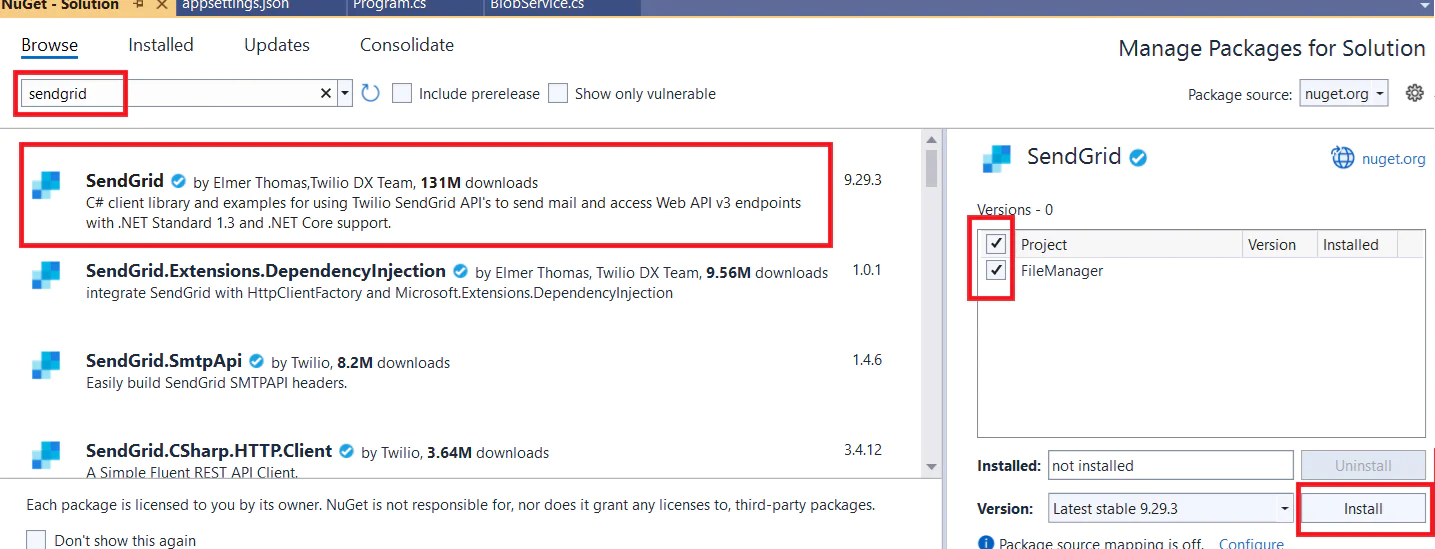
Task: Select the SendGrid.SmtpApi package title
Action: [x=164, y=361]
